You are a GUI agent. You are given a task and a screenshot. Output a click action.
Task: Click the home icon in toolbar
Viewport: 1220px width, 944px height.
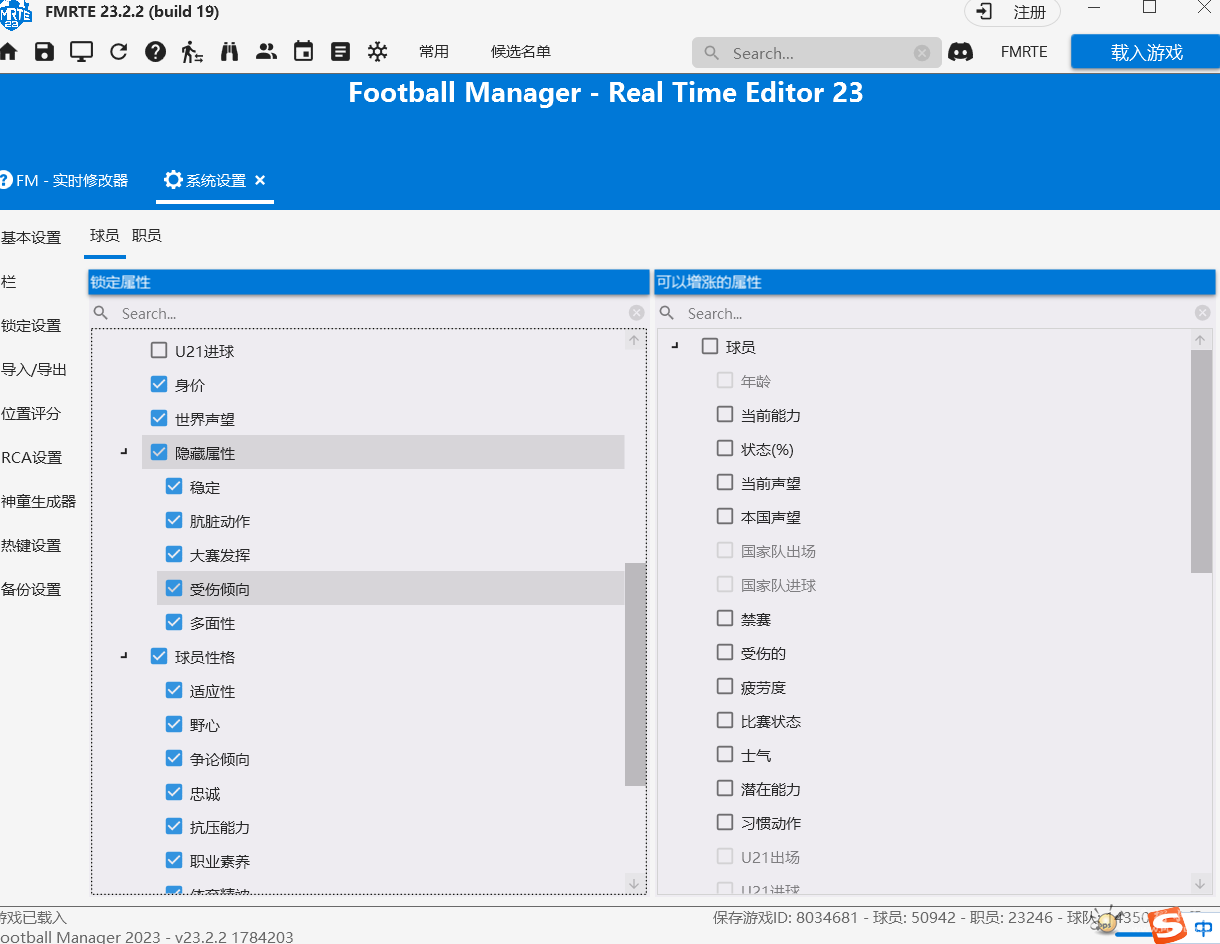(x=9, y=52)
